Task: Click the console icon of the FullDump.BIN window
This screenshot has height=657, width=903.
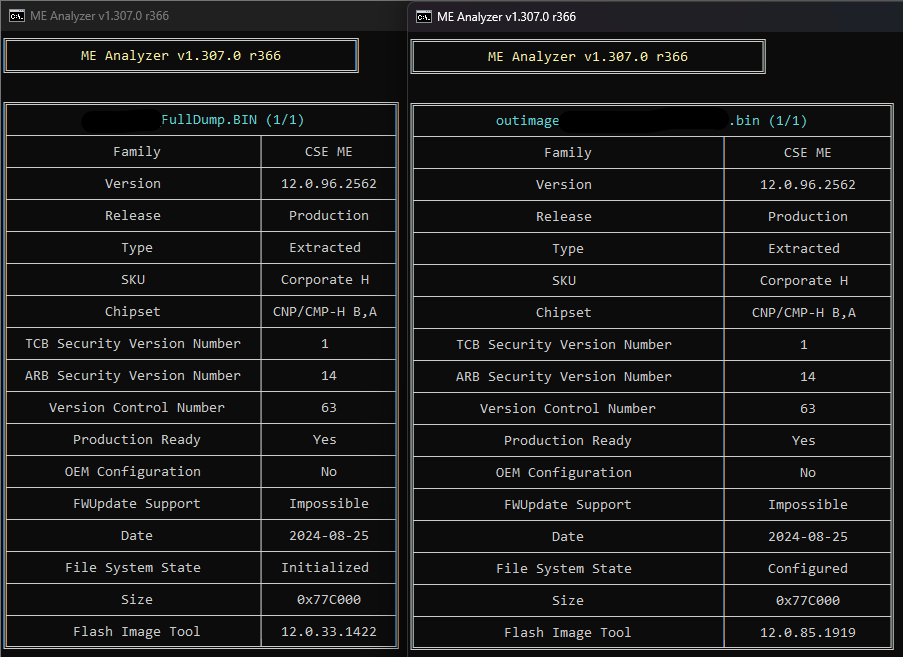Action: pyautogui.click(x=17, y=16)
